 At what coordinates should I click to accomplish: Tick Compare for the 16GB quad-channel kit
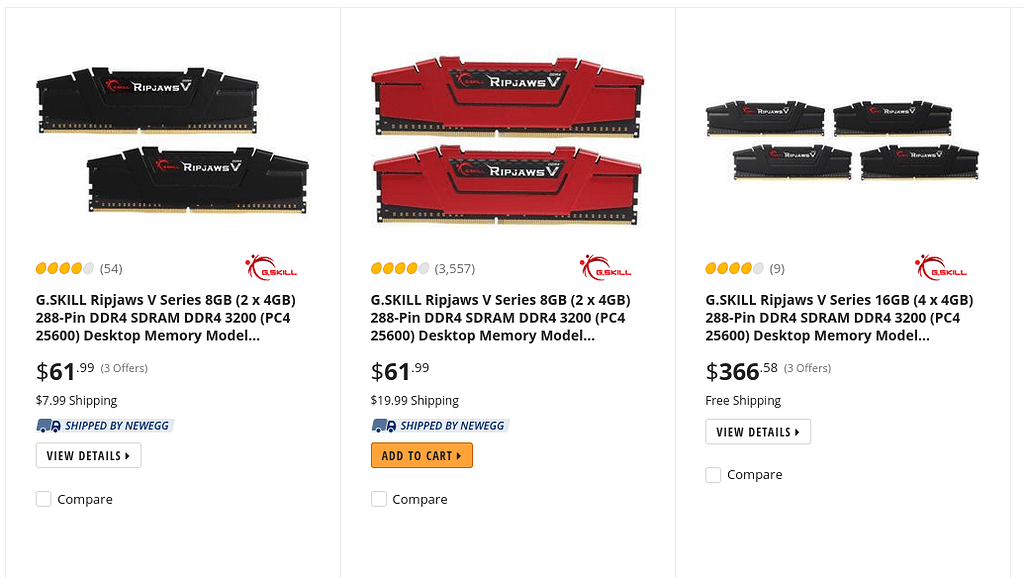click(x=713, y=474)
